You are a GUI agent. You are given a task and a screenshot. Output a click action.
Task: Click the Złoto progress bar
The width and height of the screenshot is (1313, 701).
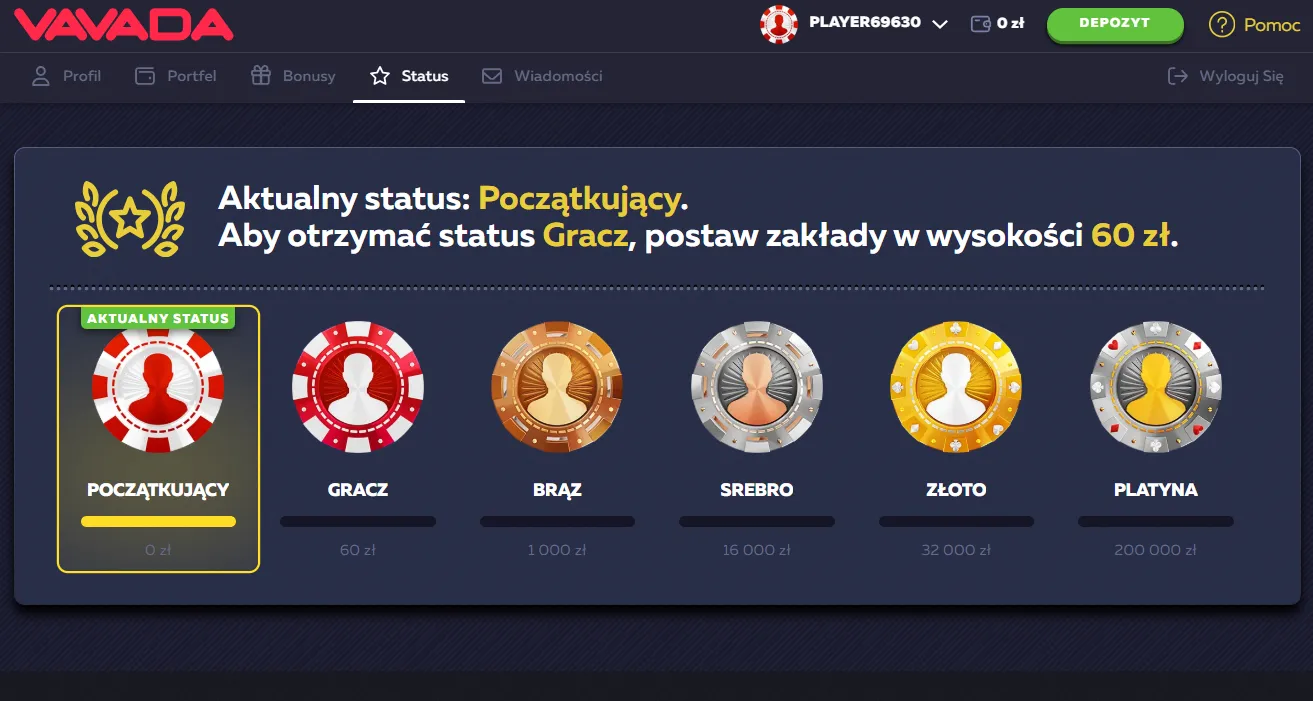pyautogui.click(x=956, y=521)
